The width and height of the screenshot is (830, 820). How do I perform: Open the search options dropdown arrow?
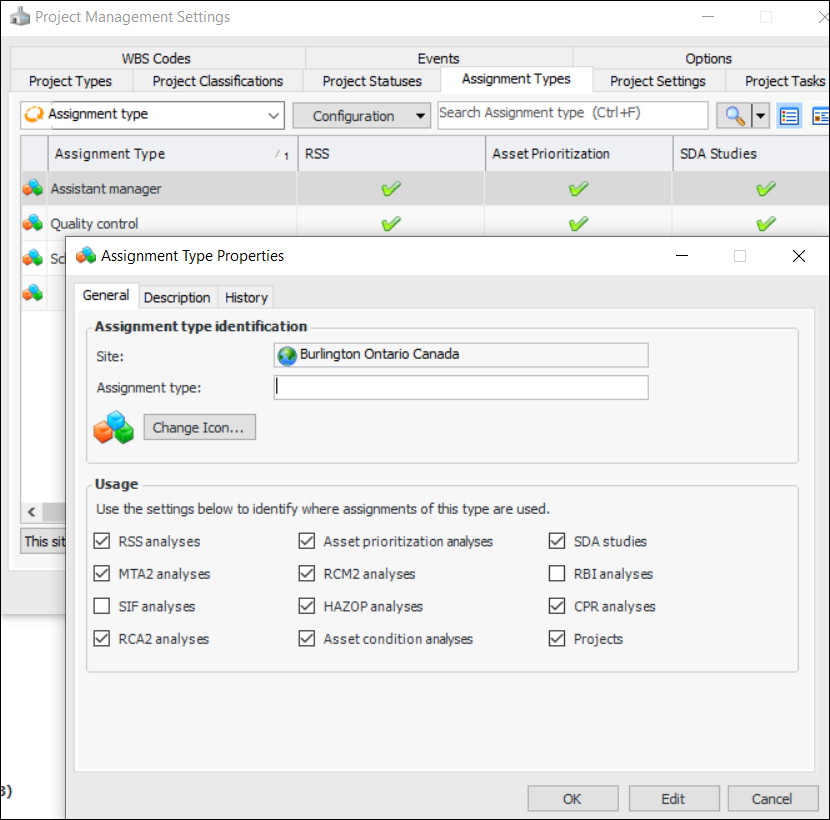click(761, 116)
